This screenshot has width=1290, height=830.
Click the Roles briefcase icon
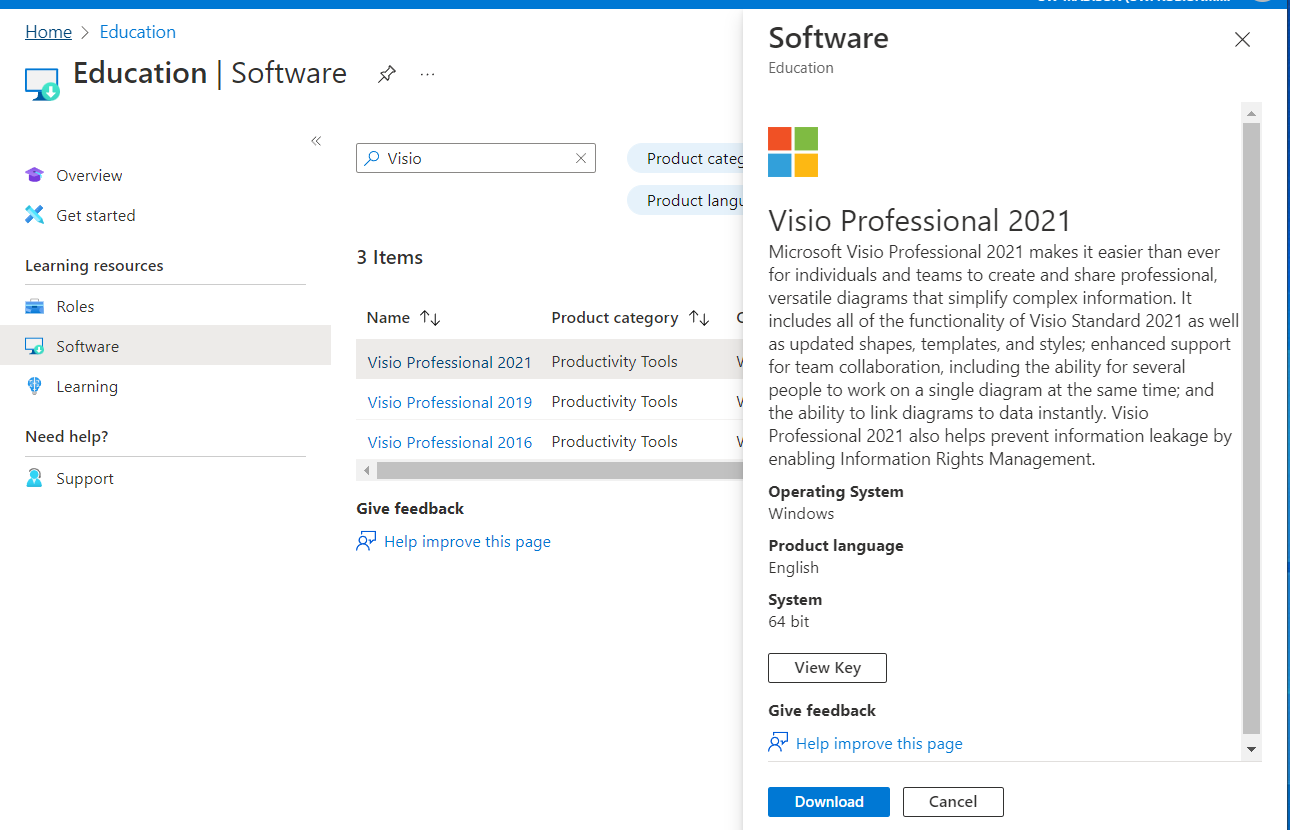[35, 306]
